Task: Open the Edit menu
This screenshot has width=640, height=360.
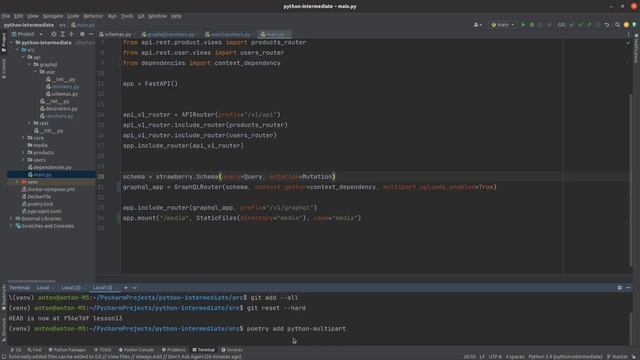Action: point(18,16)
